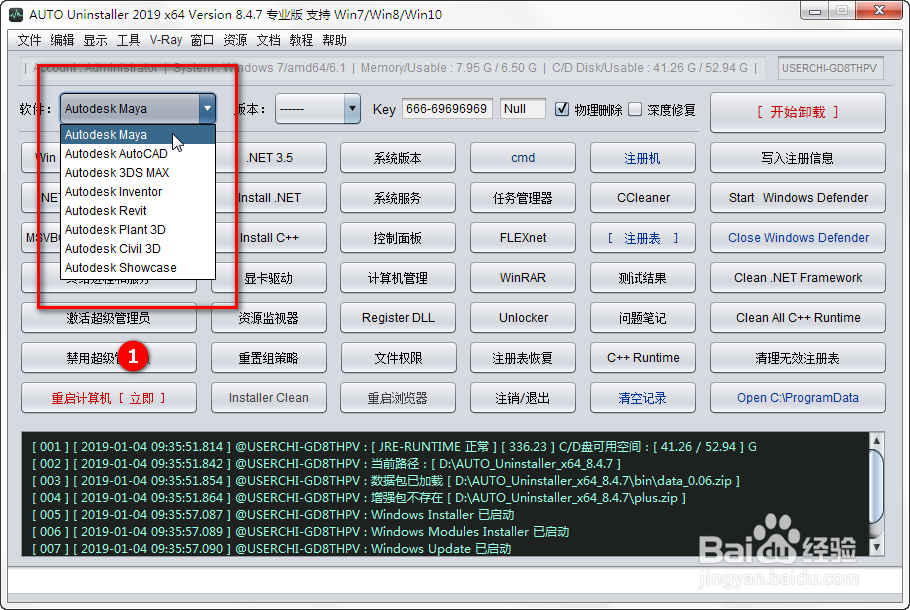Viewport: 910px width, 610px height.
Task: Open 问题笔记
Action: [x=642, y=318]
